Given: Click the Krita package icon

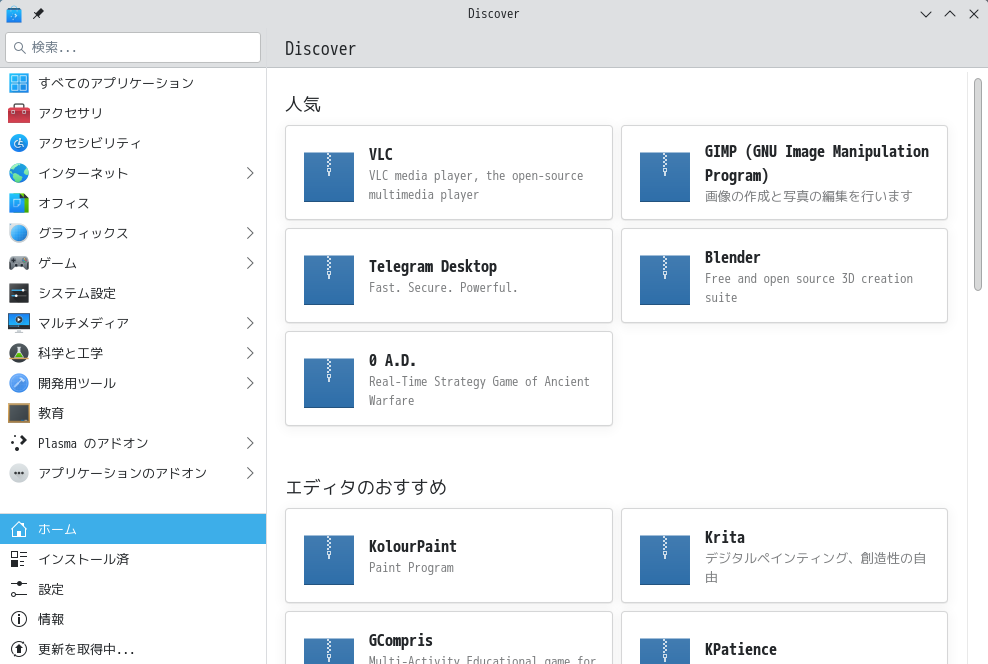Looking at the screenshot, I should [665, 560].
